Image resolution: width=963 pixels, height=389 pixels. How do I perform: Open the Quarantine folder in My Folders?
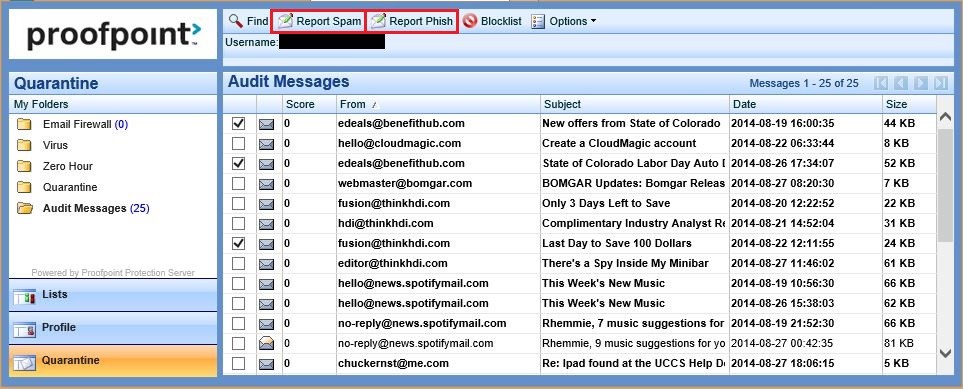pos(70,187)
